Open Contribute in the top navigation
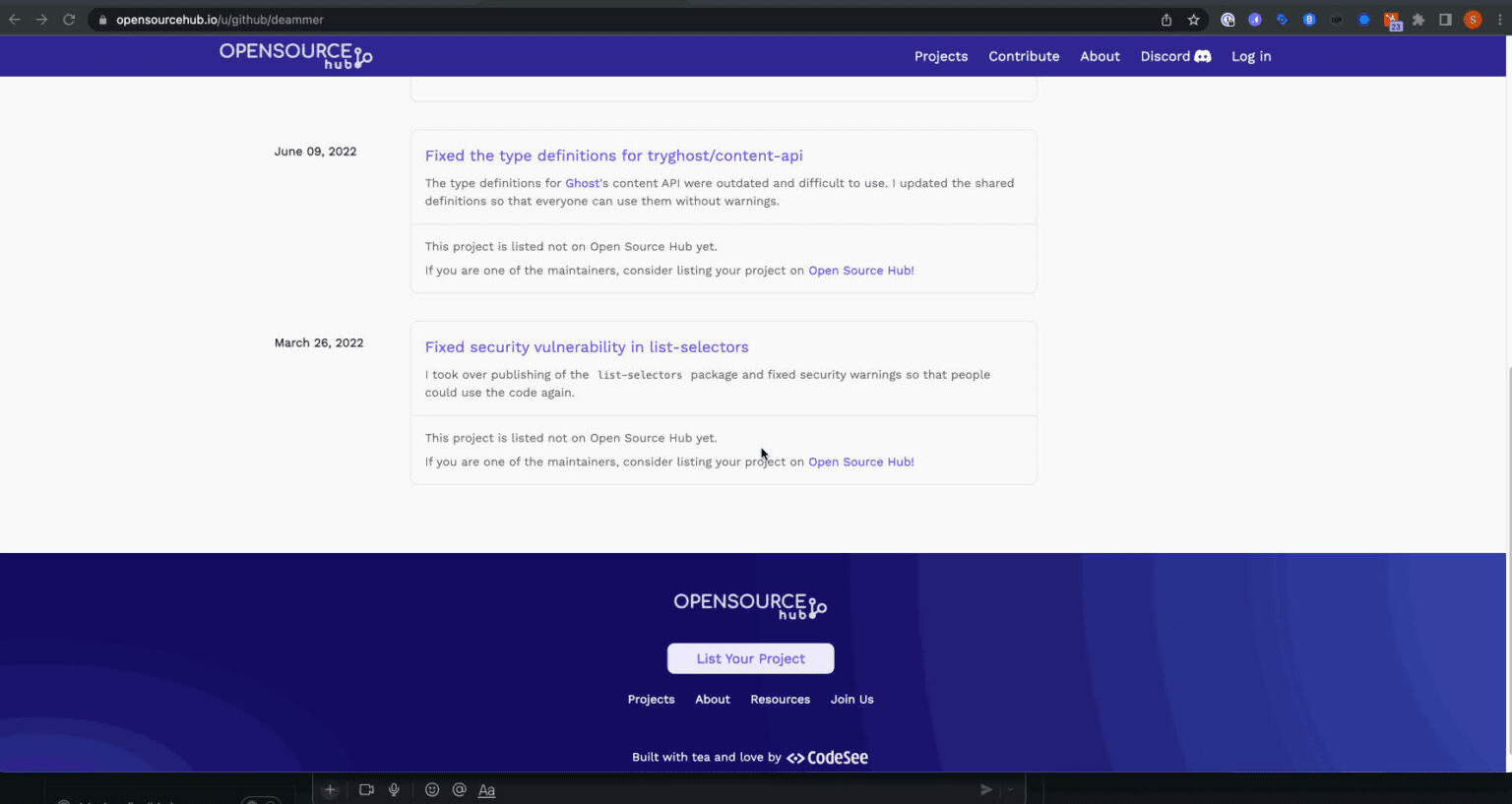Image resolution: width=1512 pixels, height=804 pixels. click(1024, 56)
